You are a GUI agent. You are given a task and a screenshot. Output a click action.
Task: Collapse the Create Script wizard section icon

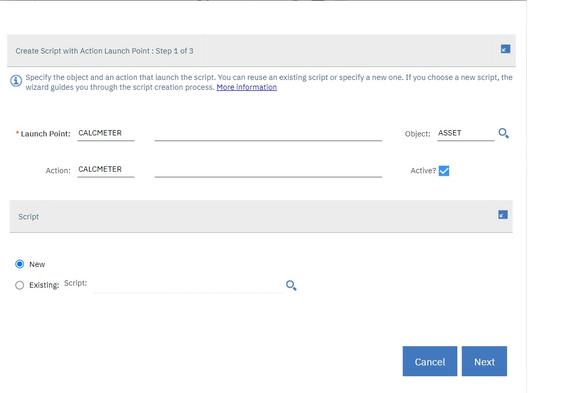coord(505,49)
